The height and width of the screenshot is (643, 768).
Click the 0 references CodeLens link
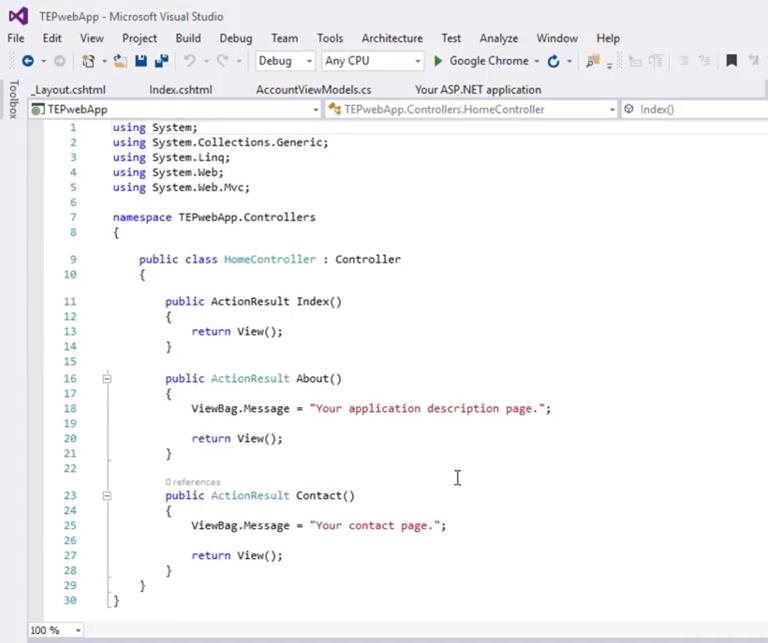pyautogui.click(x=192, y=482)
